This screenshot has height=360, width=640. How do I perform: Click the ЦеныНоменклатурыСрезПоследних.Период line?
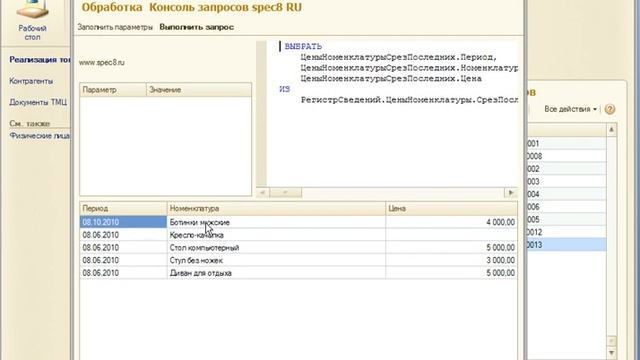pos(399,57)
